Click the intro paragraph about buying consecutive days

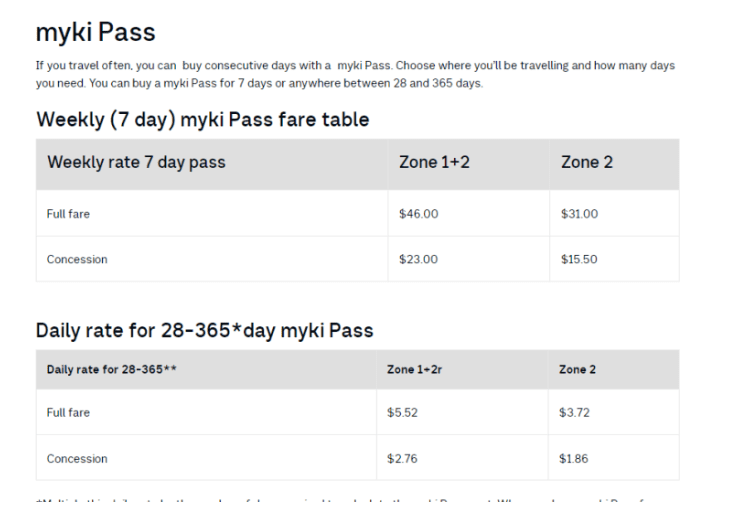pyautogui.click(x=355, y=74)
